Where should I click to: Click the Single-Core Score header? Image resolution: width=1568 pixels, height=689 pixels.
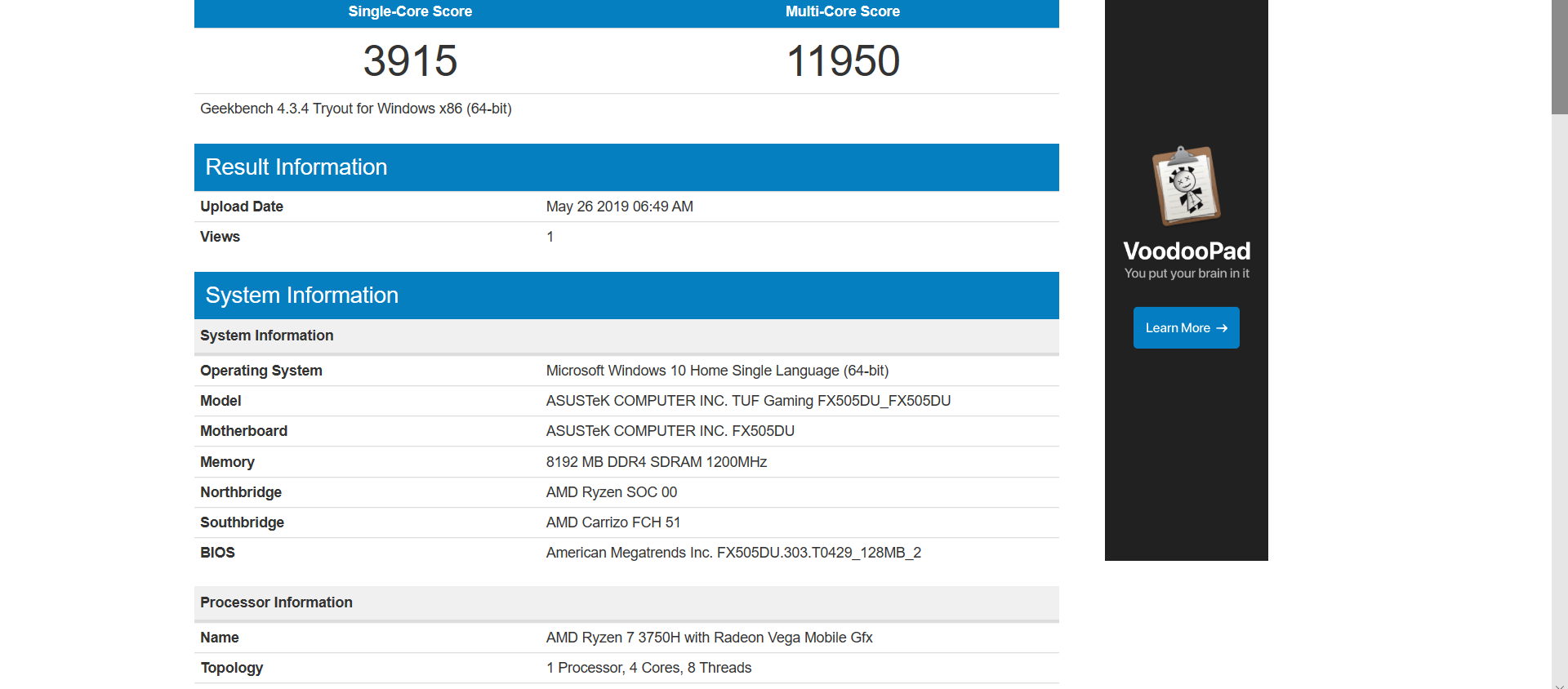[410, 11]
